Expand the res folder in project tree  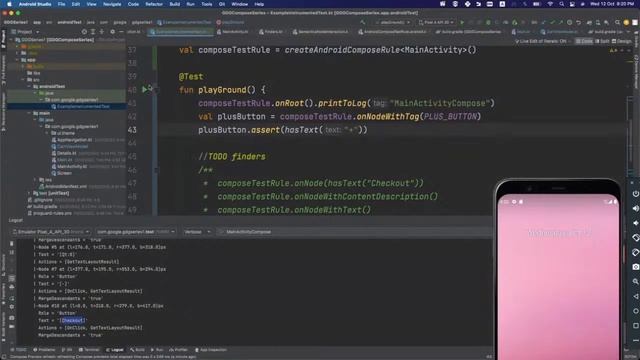(35, 180)
